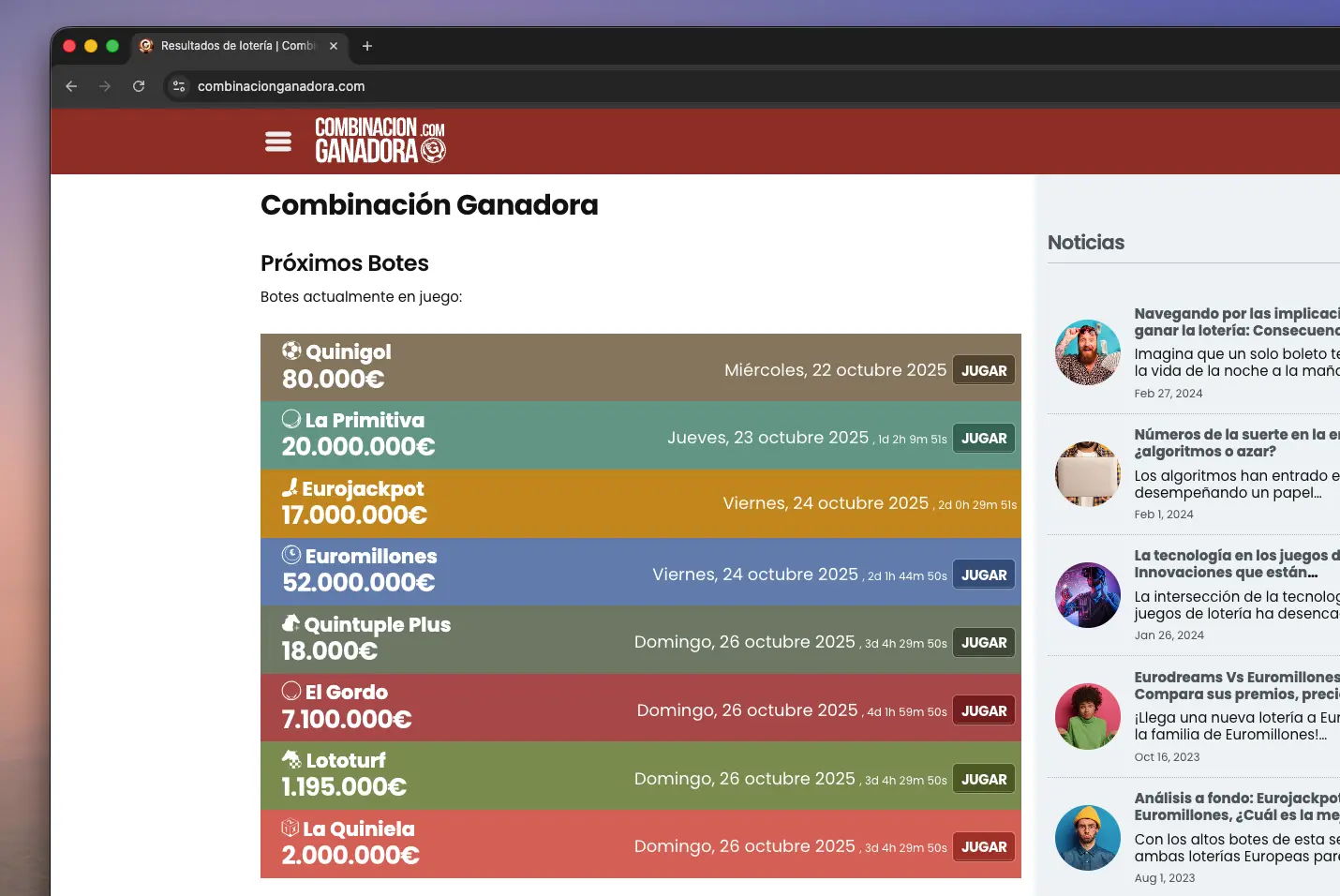Screen dimensions: 1340x896
Task: Open the Eurojackpot lottery title link
Action: 363,488
